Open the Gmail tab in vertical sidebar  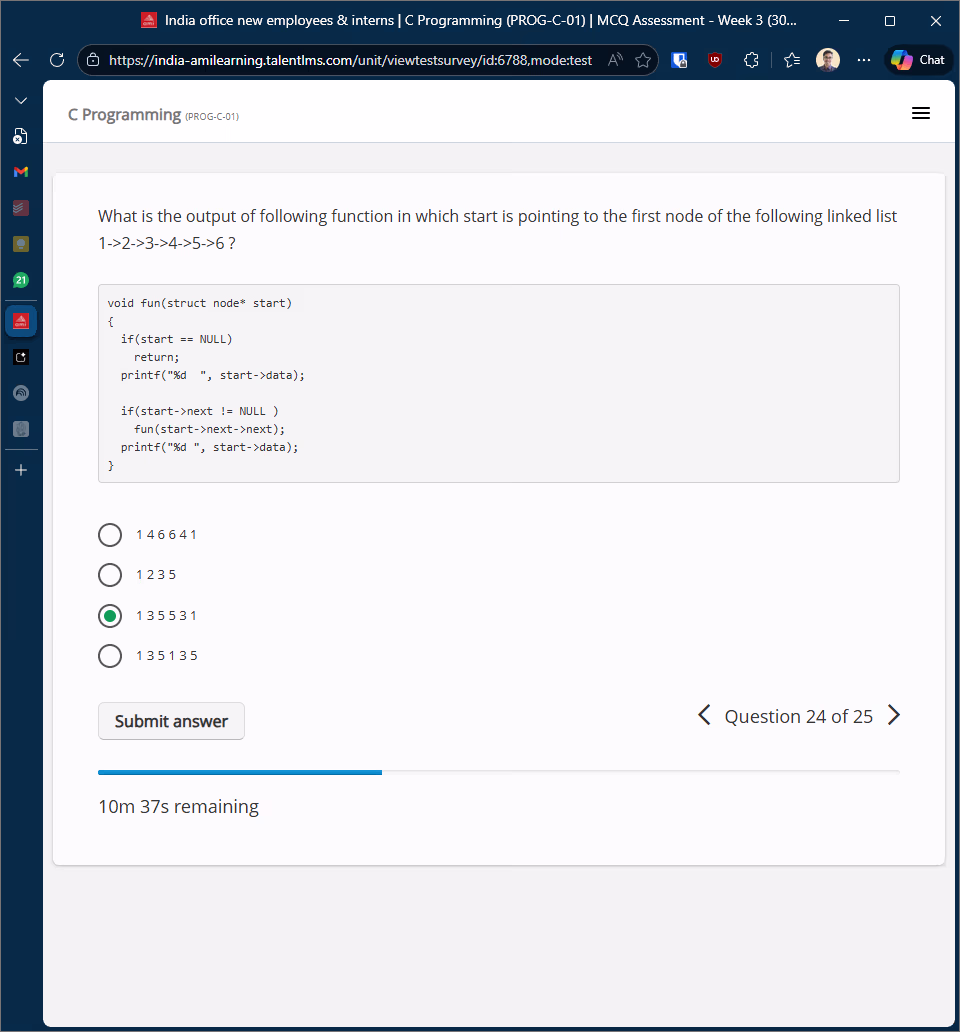coord(21,172)
